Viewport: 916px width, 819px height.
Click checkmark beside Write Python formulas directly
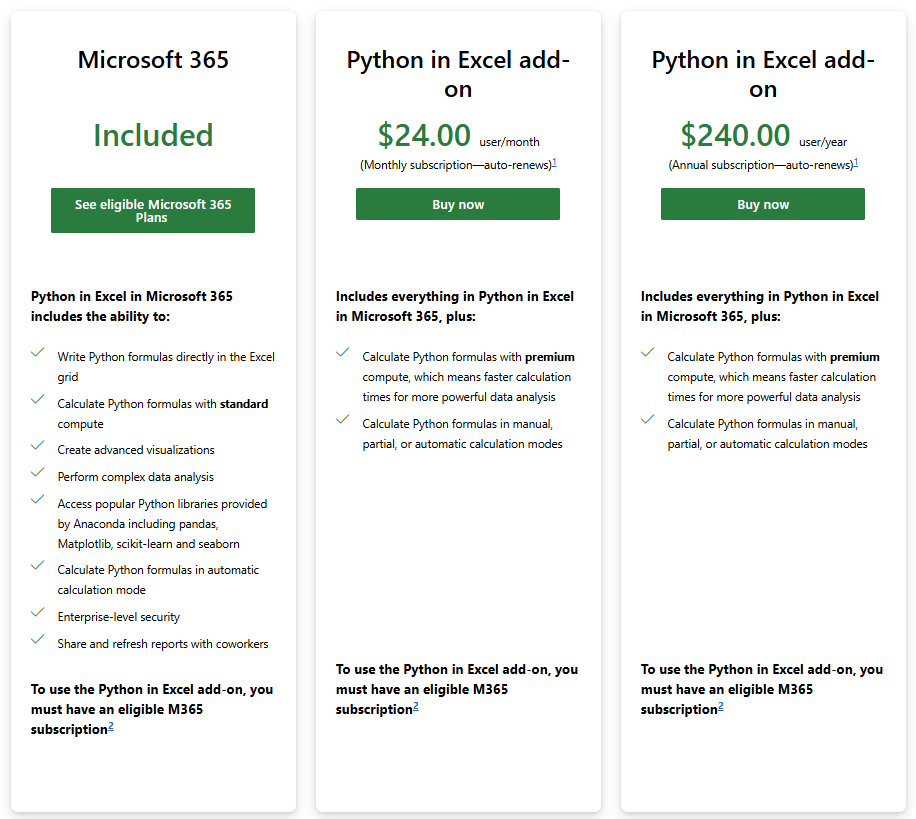pos(38,352)
